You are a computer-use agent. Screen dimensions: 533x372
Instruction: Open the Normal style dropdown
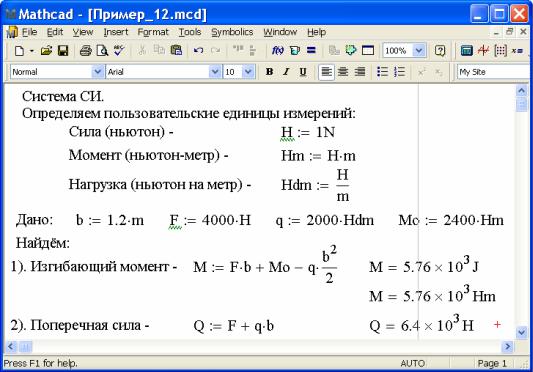coord(98,72)
